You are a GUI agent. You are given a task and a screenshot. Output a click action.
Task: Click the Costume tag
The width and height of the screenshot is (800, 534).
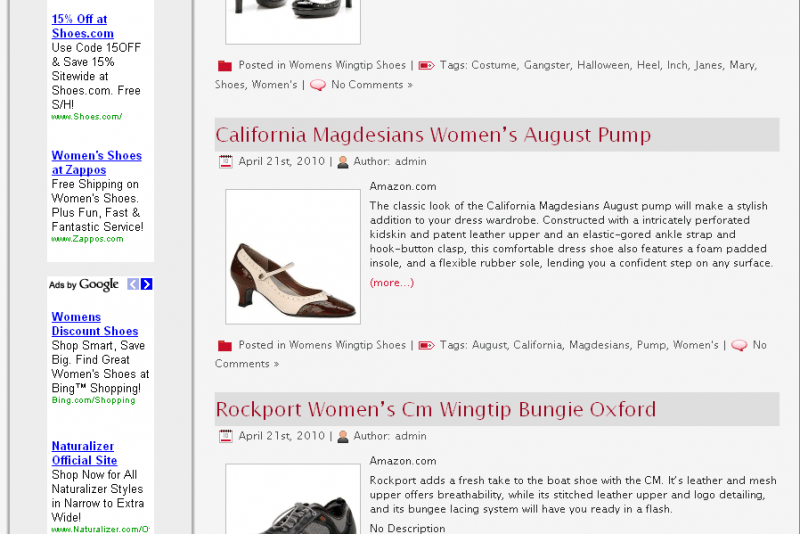[x=493, y=65]
